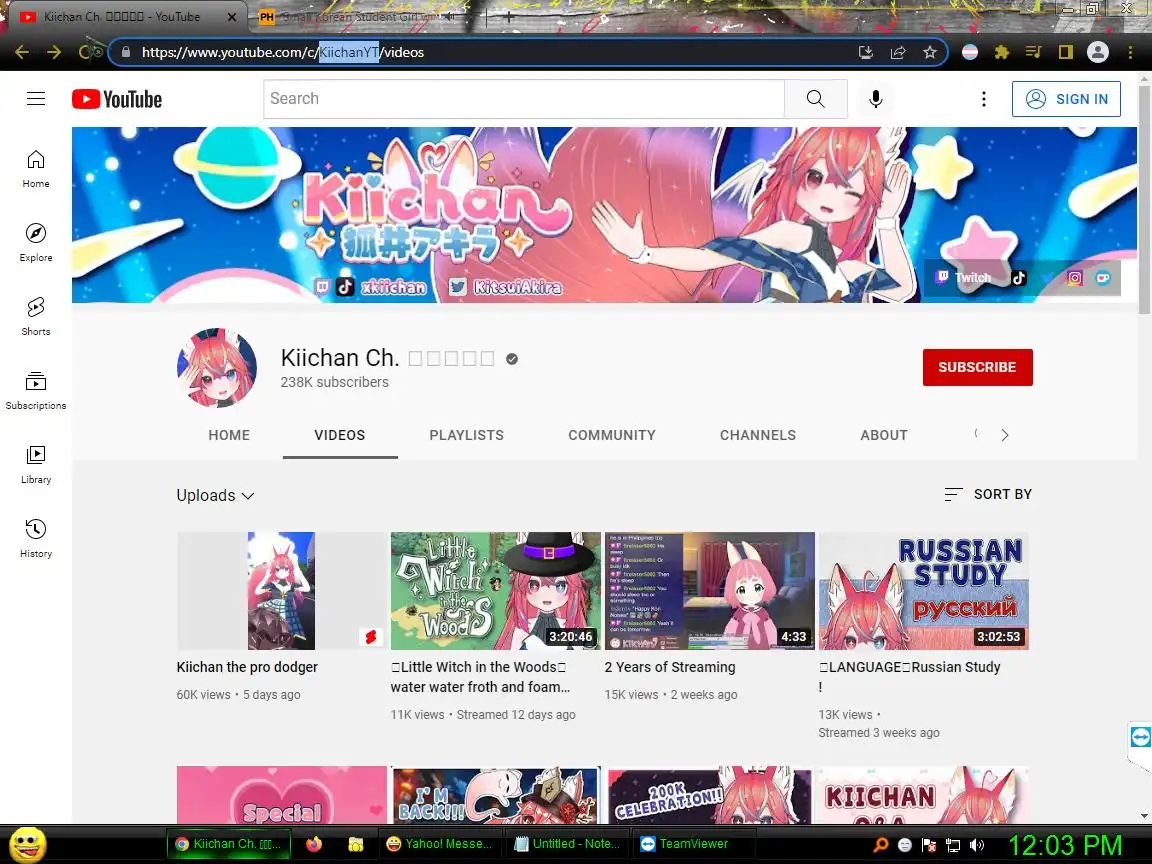Click the SIGN IN button
Screen dimensions: 1152x864
click(1066, 99)
